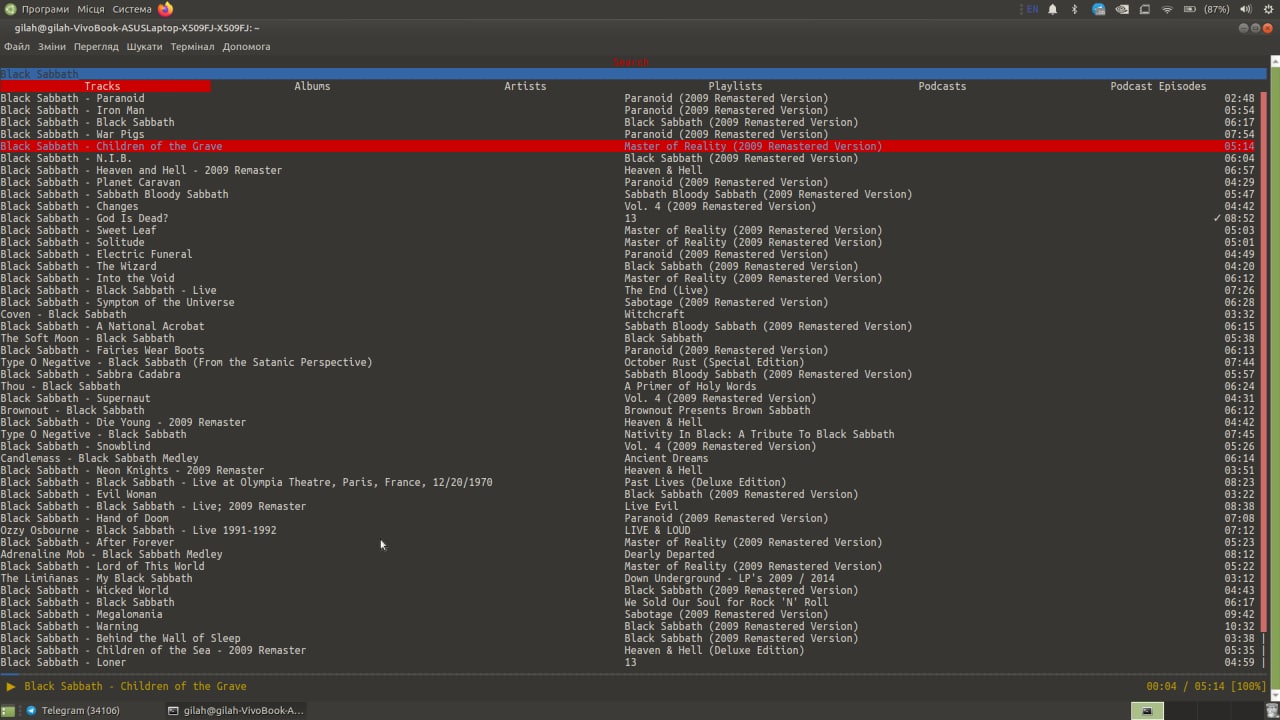Switch to gilah@gilah-VivoBook terminal taskbar button
The width and height of the screenshot is (1280, 720).
(x=235, y=711)
